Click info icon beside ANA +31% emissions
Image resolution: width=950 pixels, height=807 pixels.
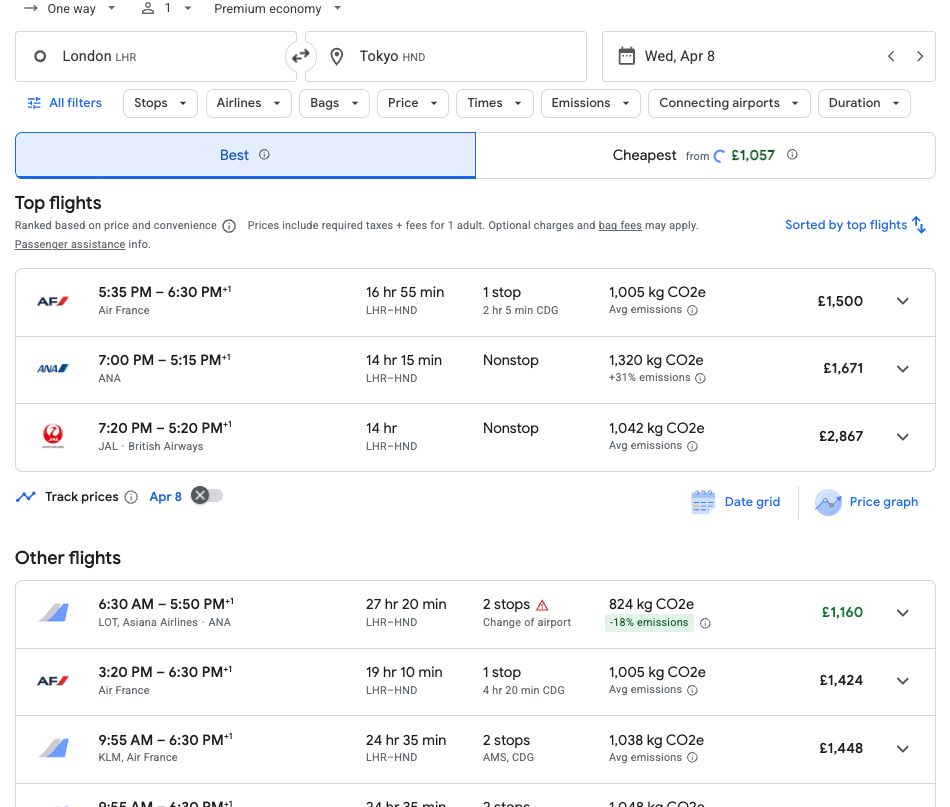pyautogui.click(x=700, y=378)
